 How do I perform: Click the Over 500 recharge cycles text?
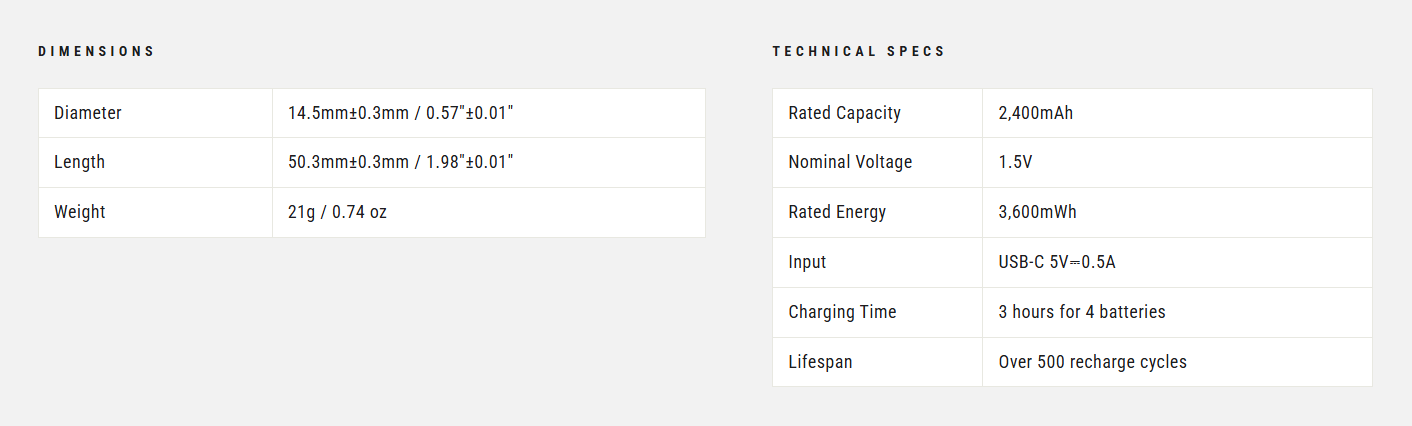coord(1092,362)
